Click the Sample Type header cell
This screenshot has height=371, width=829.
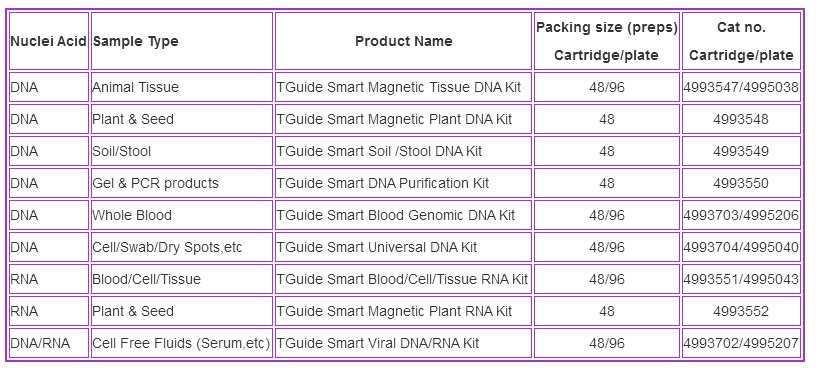coord(182,41)
